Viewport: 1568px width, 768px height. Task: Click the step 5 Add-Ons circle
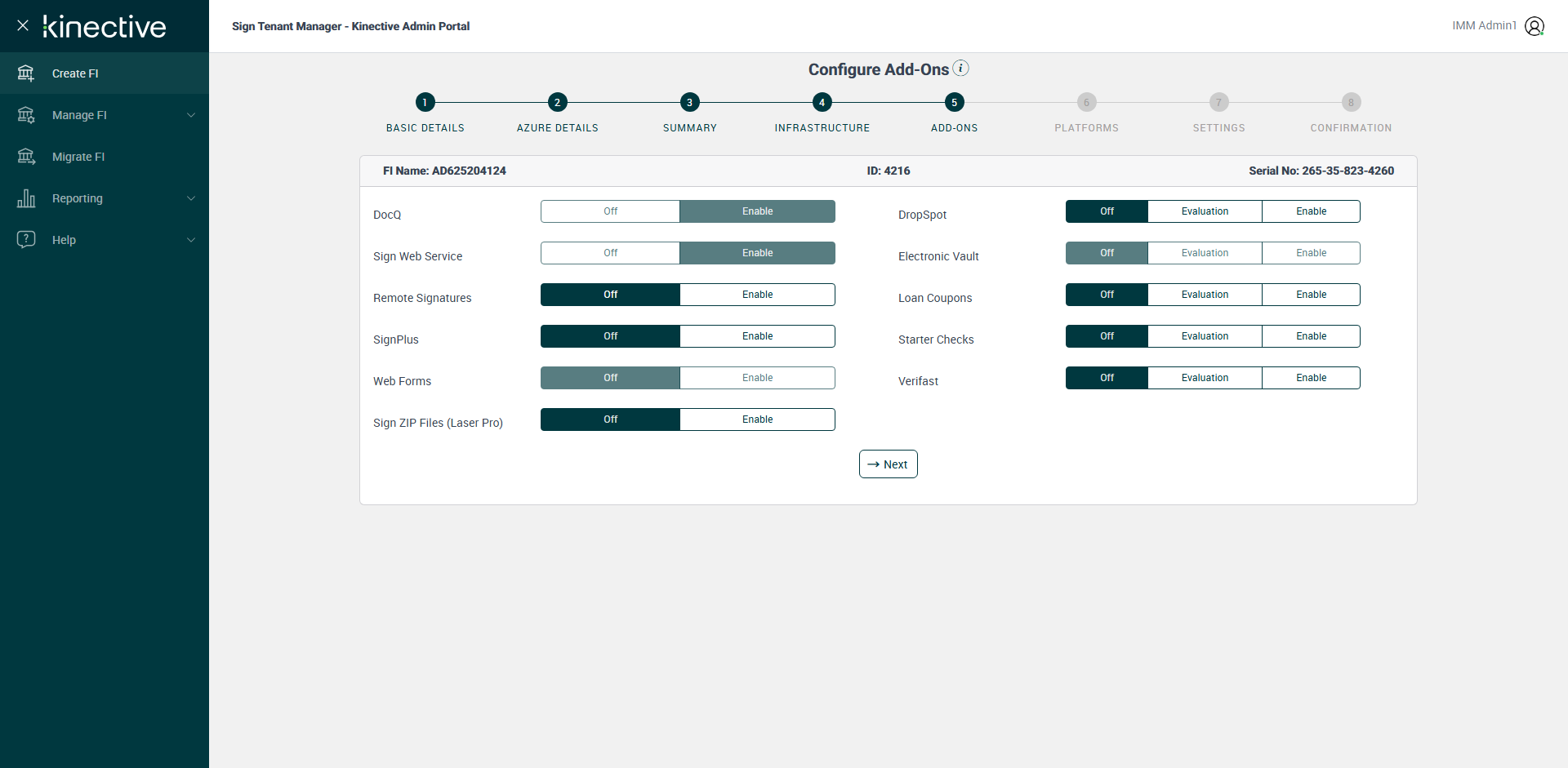click(x=954, y=102)
